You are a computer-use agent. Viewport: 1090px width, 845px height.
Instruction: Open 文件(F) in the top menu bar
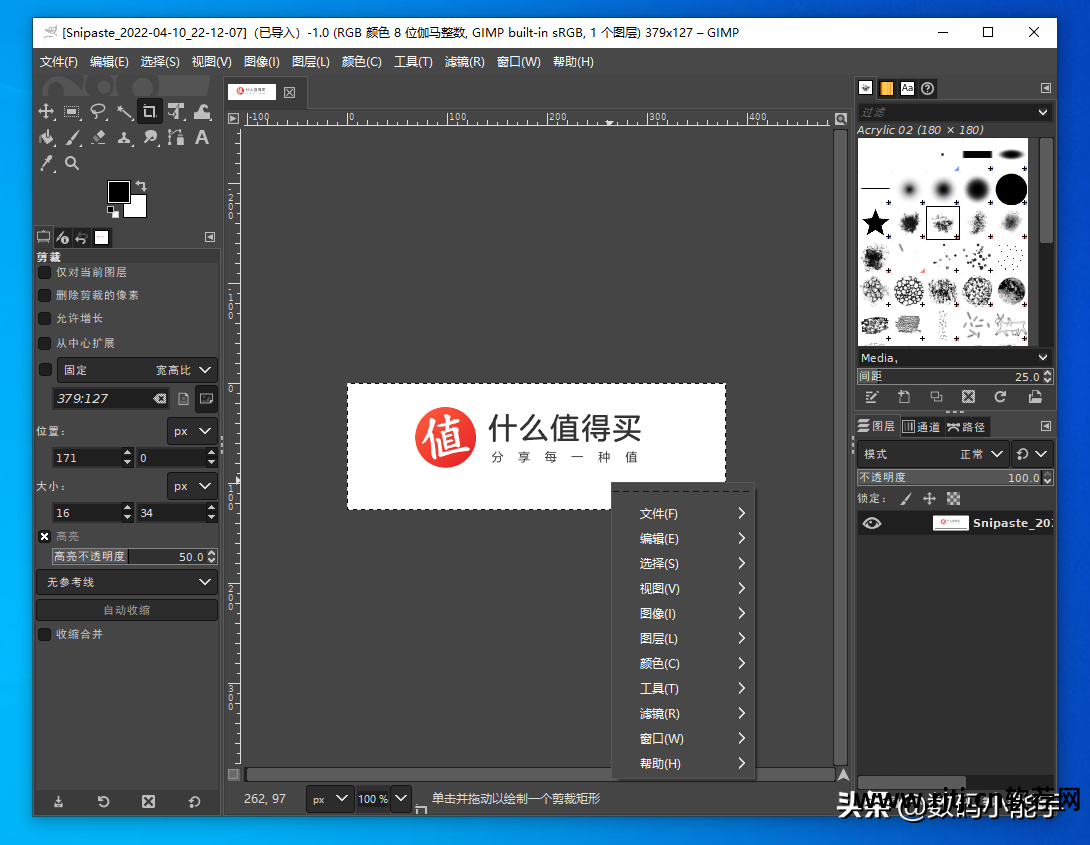point(58,62)
